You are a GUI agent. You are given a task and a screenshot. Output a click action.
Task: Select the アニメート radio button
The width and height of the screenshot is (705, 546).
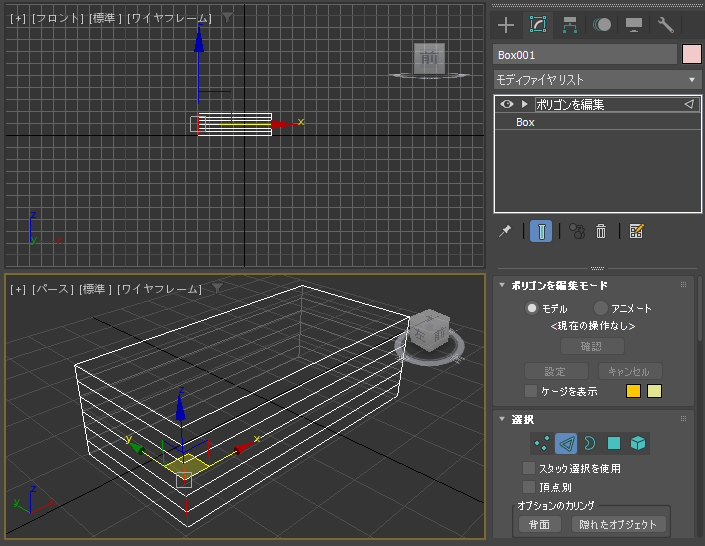(x=601, y=309)
